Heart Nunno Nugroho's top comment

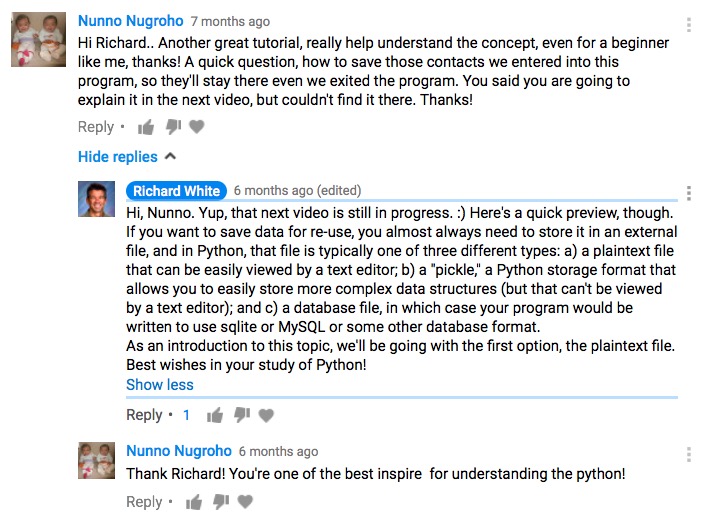point(197,126)
